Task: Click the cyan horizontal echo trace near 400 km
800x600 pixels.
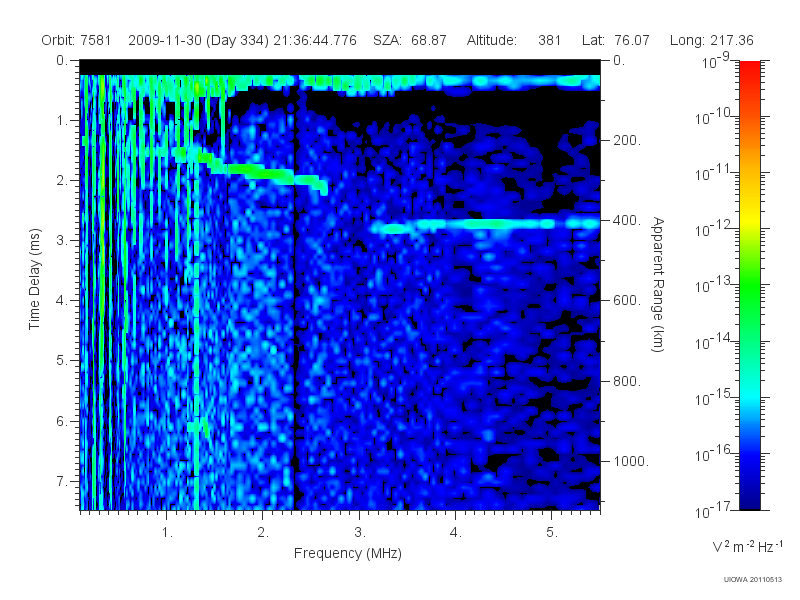Action: click(485, 225)
